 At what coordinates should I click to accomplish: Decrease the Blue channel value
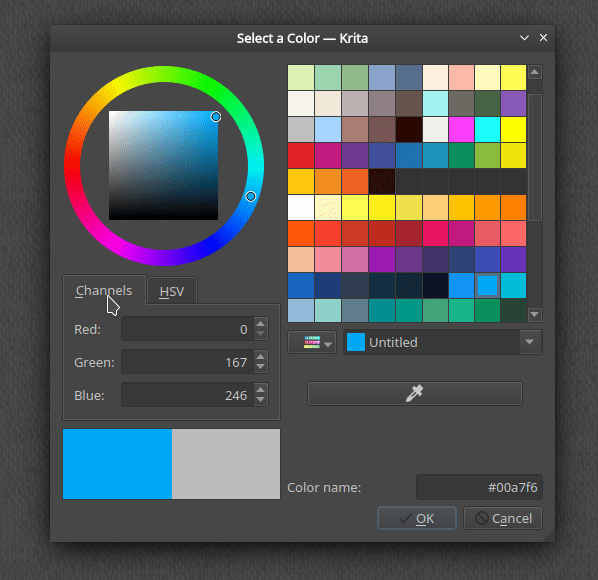click(x=260, y=400)
